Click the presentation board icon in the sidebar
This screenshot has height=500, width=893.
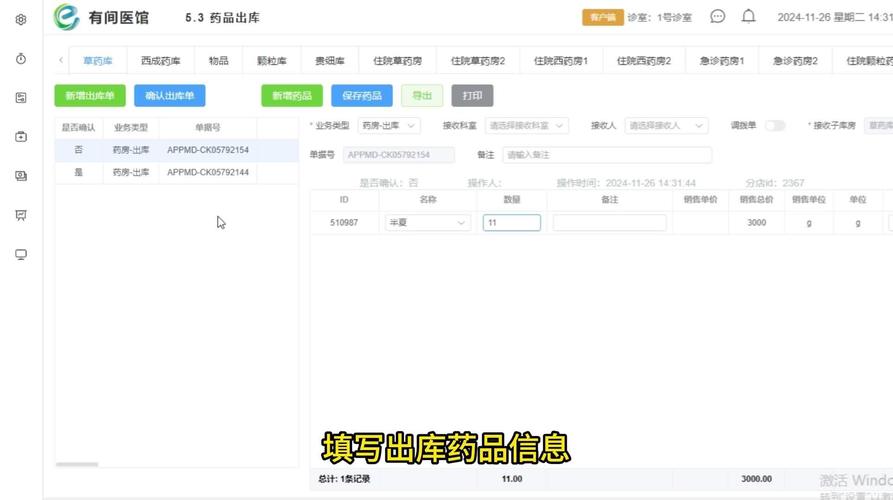point(21,215)
